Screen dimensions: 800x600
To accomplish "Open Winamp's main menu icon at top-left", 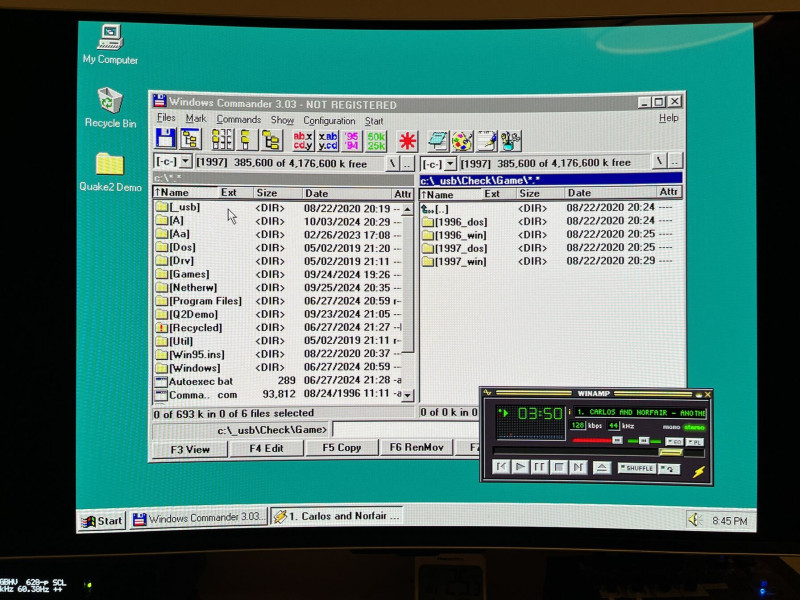I will click(x=487, y=393).
